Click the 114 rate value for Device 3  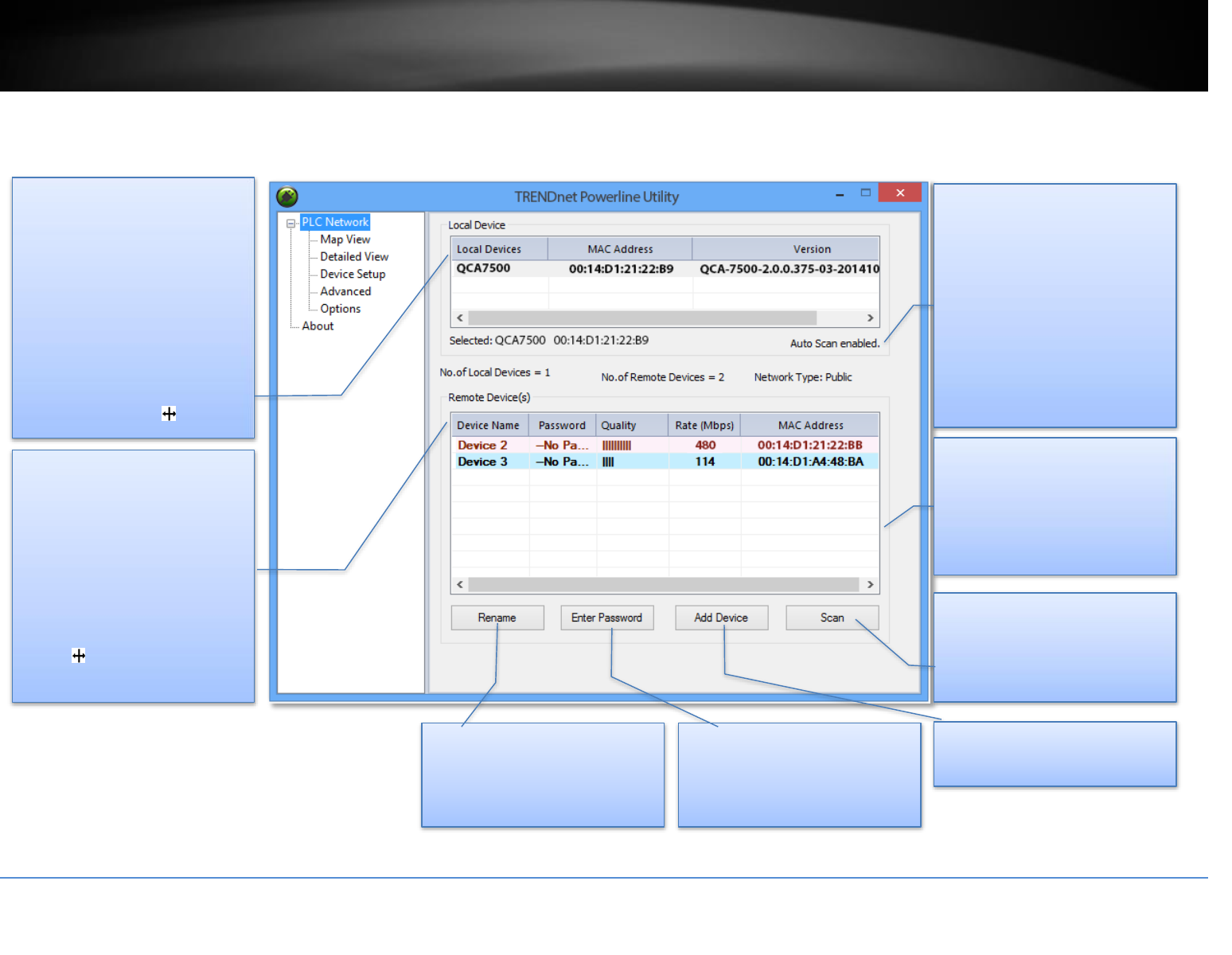pyautogui.click(x=705, y=462)
